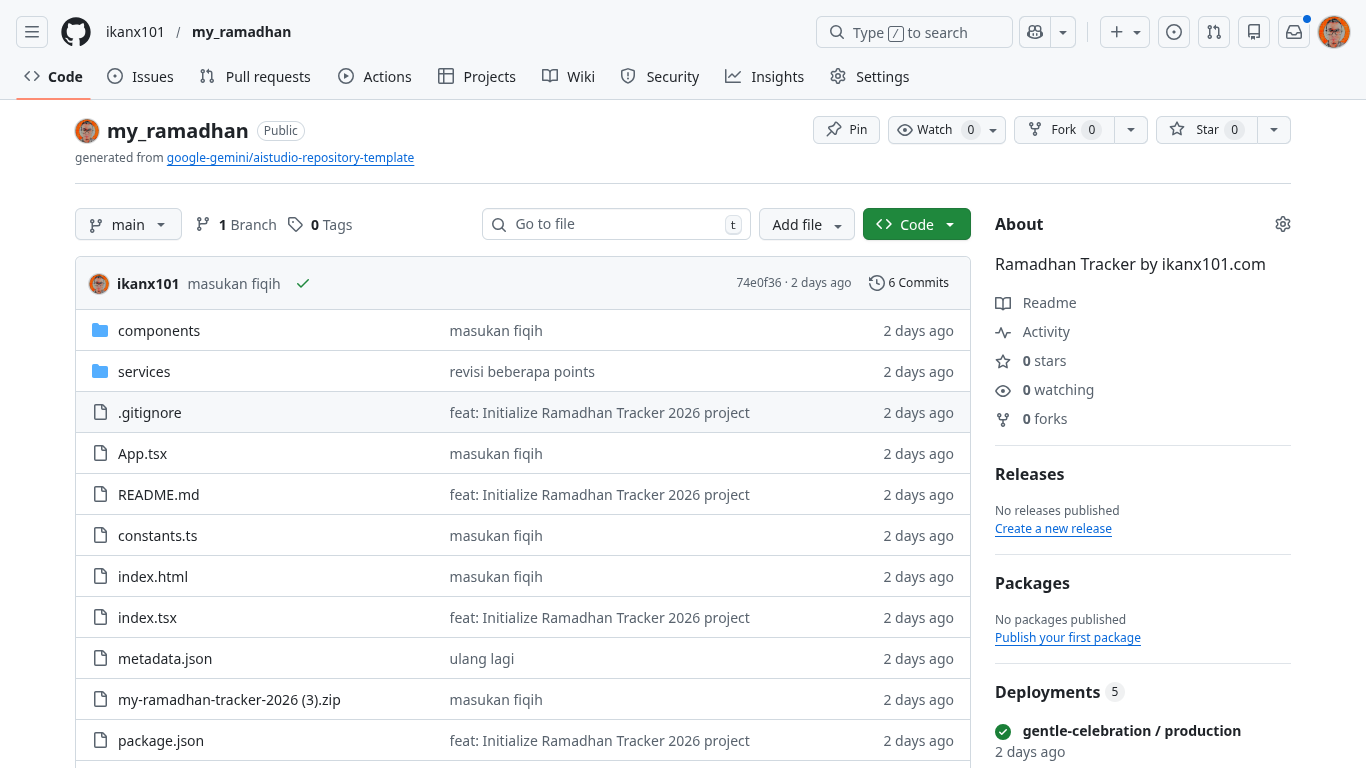
Task: Open the services folder
Action: pyautogui.click(x=144, y=372)
